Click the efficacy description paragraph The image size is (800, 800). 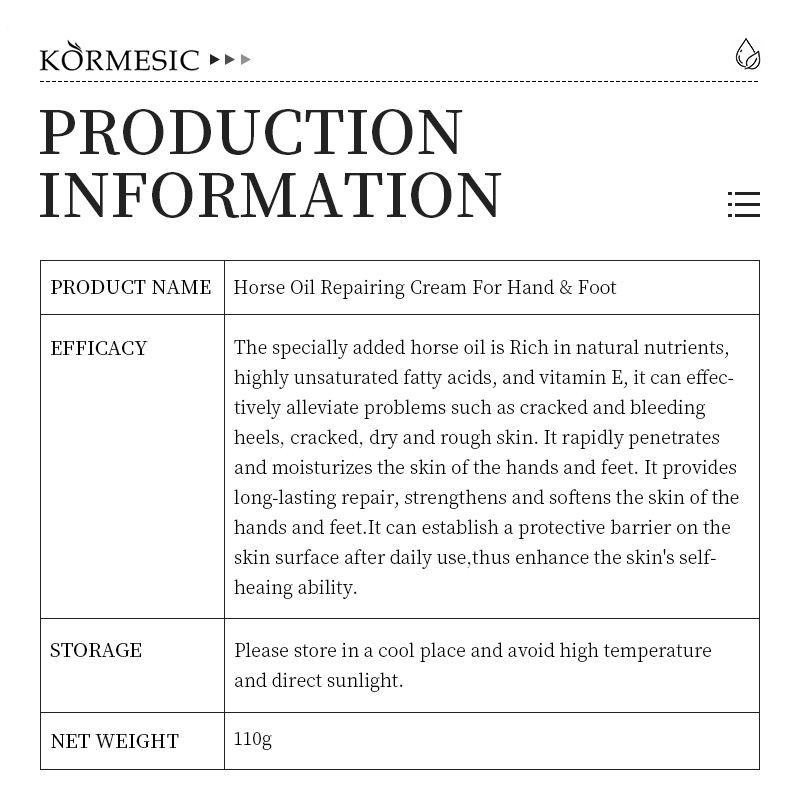(486, 467)
